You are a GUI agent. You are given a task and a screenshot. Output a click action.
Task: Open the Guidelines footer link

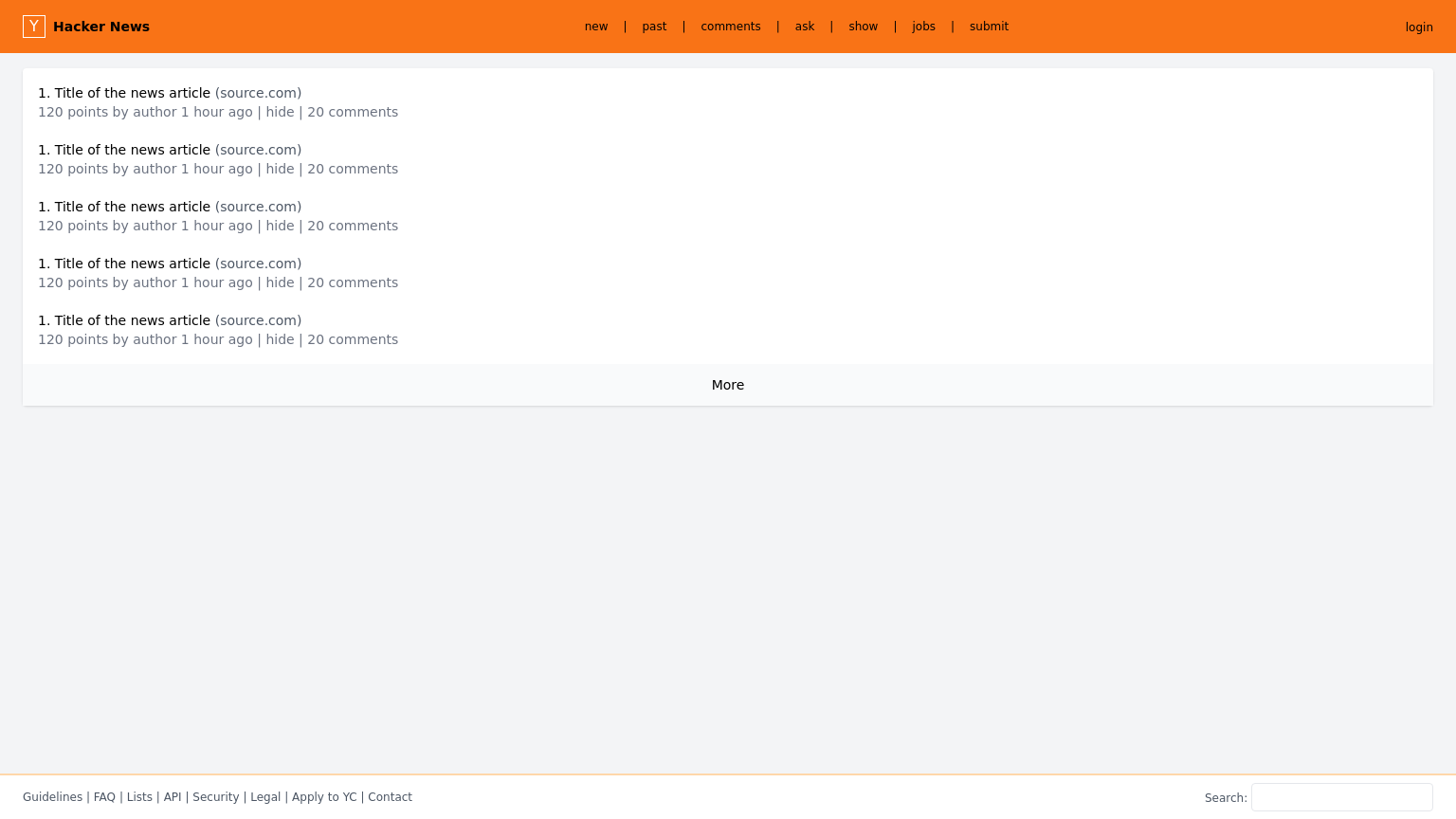coord(52,797)
